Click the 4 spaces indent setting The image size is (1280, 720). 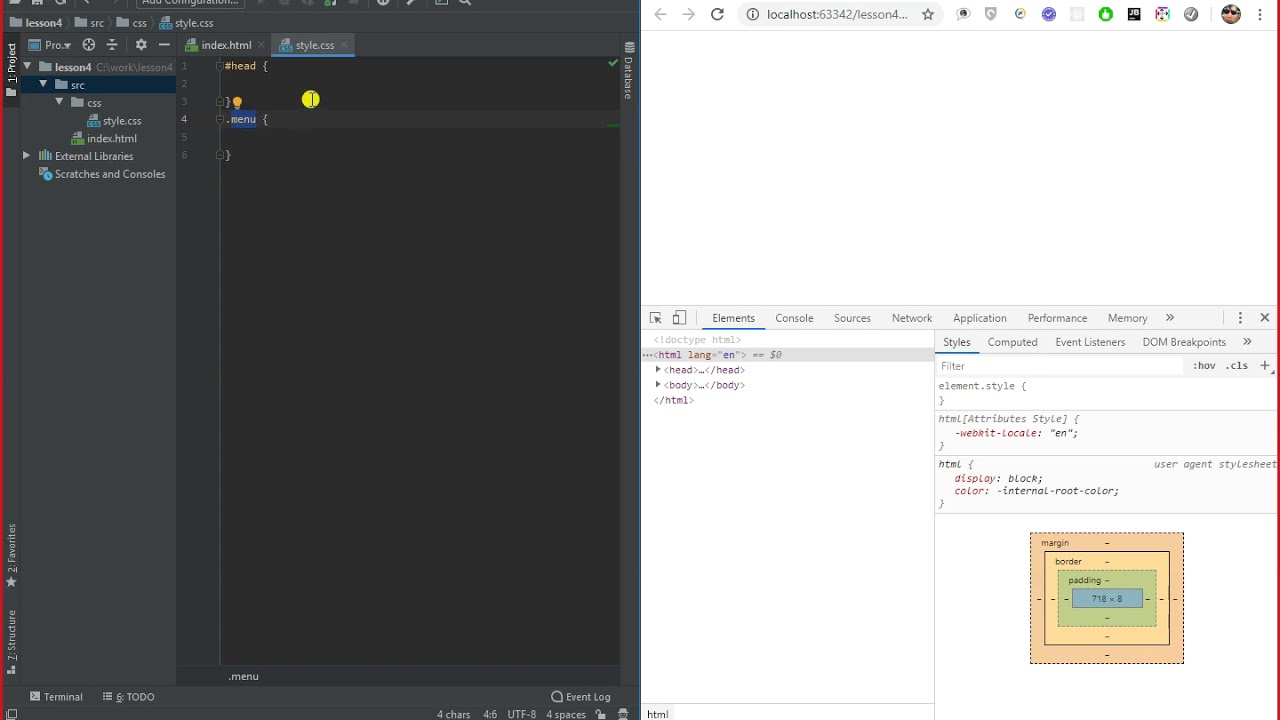[566, 714]
